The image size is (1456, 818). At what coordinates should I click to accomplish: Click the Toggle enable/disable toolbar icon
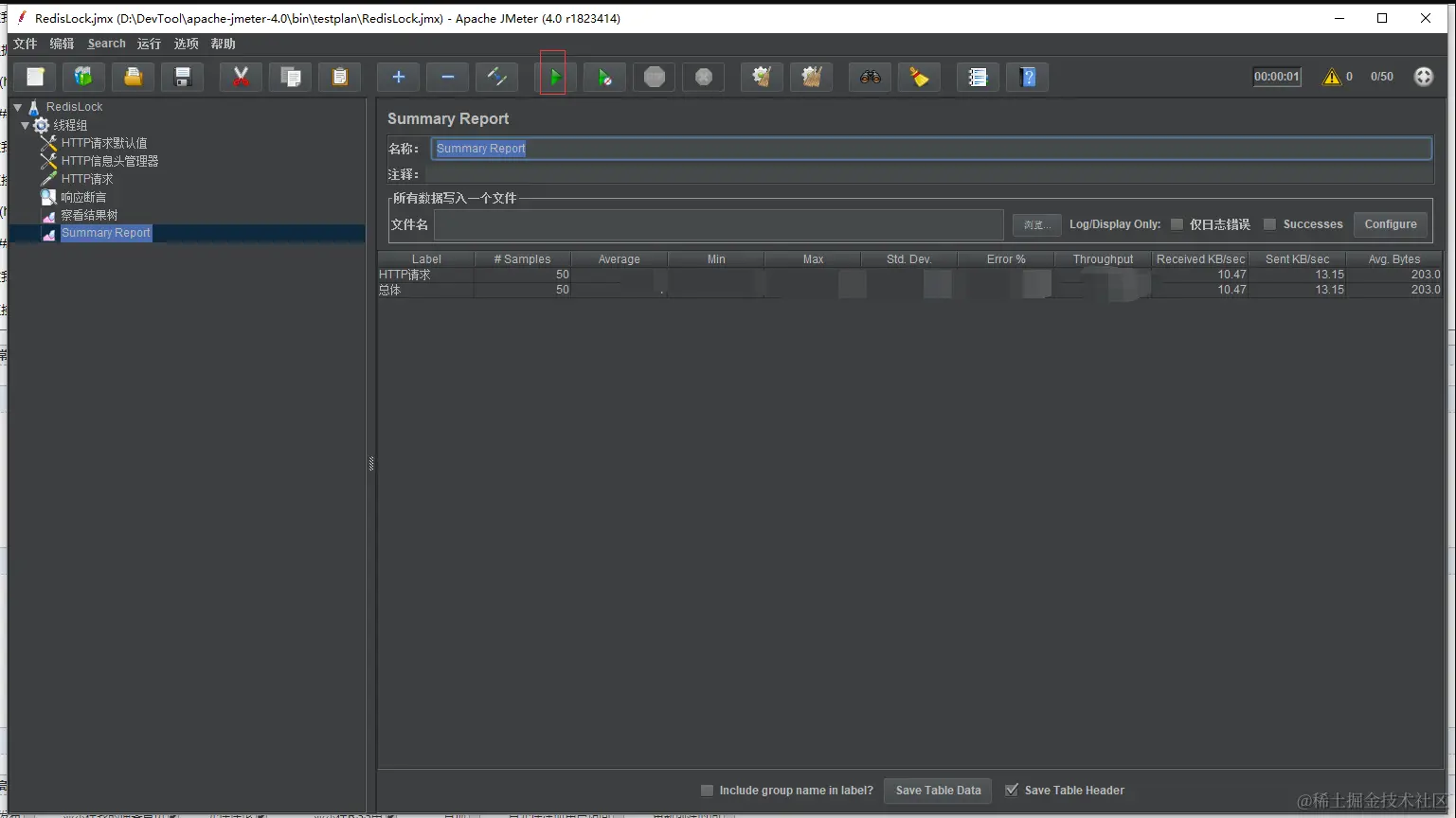pyautogui.click(x=497, y=78)
